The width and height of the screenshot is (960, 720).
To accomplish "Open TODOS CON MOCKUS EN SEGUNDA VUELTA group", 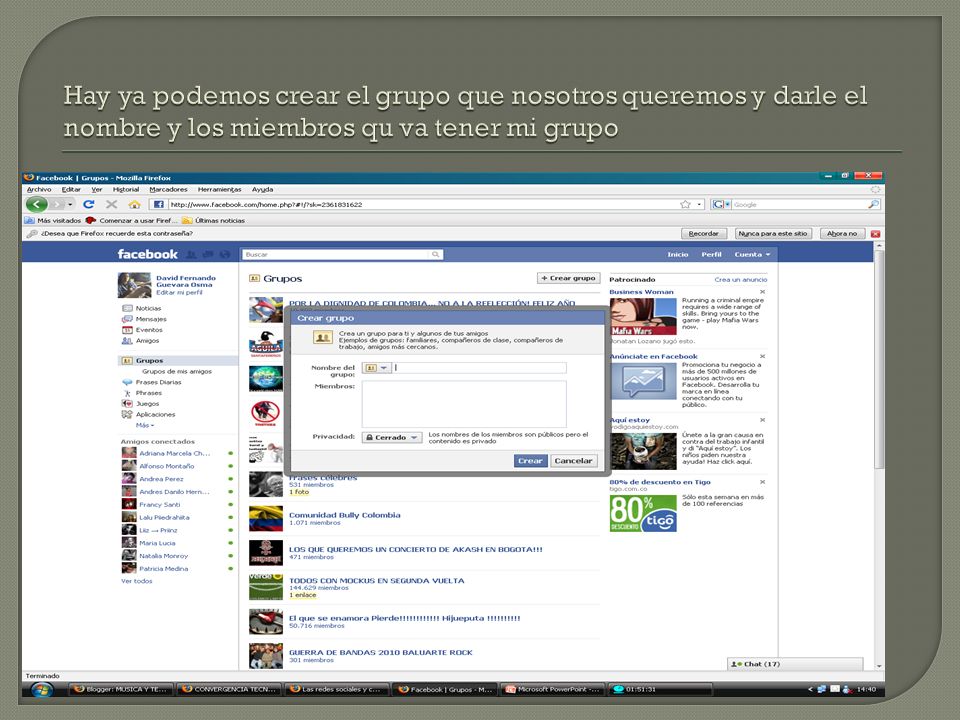I will click(x=377, y=581).
